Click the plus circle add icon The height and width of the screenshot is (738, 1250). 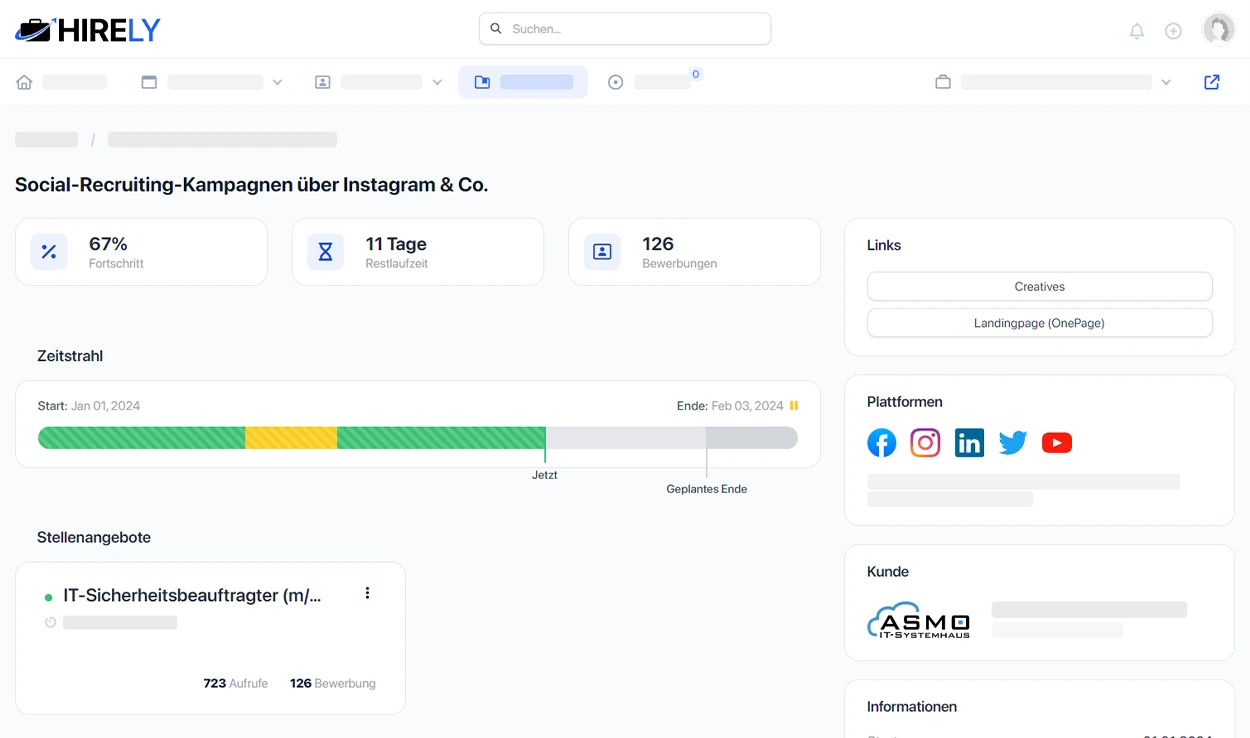coord(1174,31)
